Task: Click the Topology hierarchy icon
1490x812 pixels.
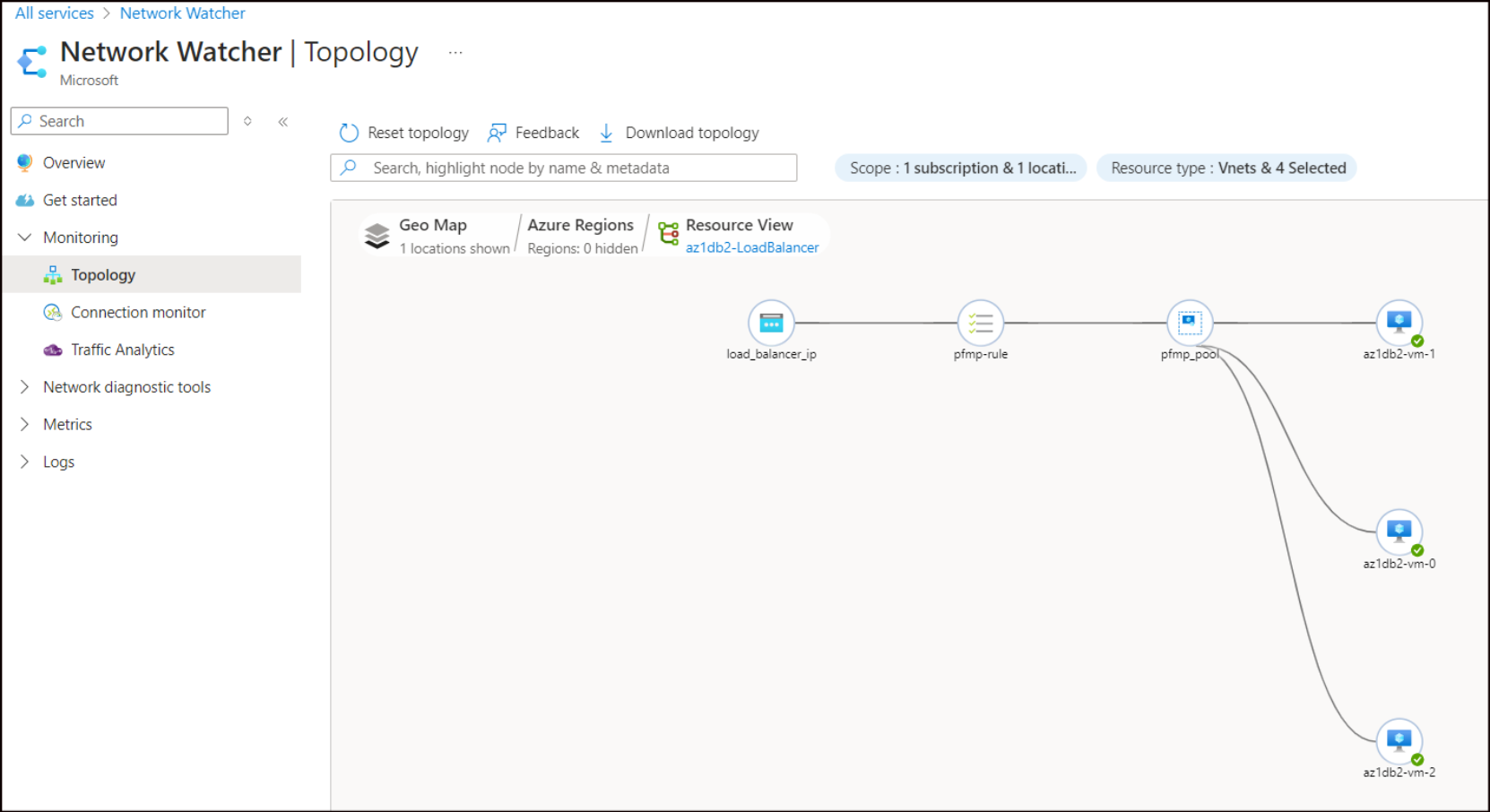Action: 53,274
